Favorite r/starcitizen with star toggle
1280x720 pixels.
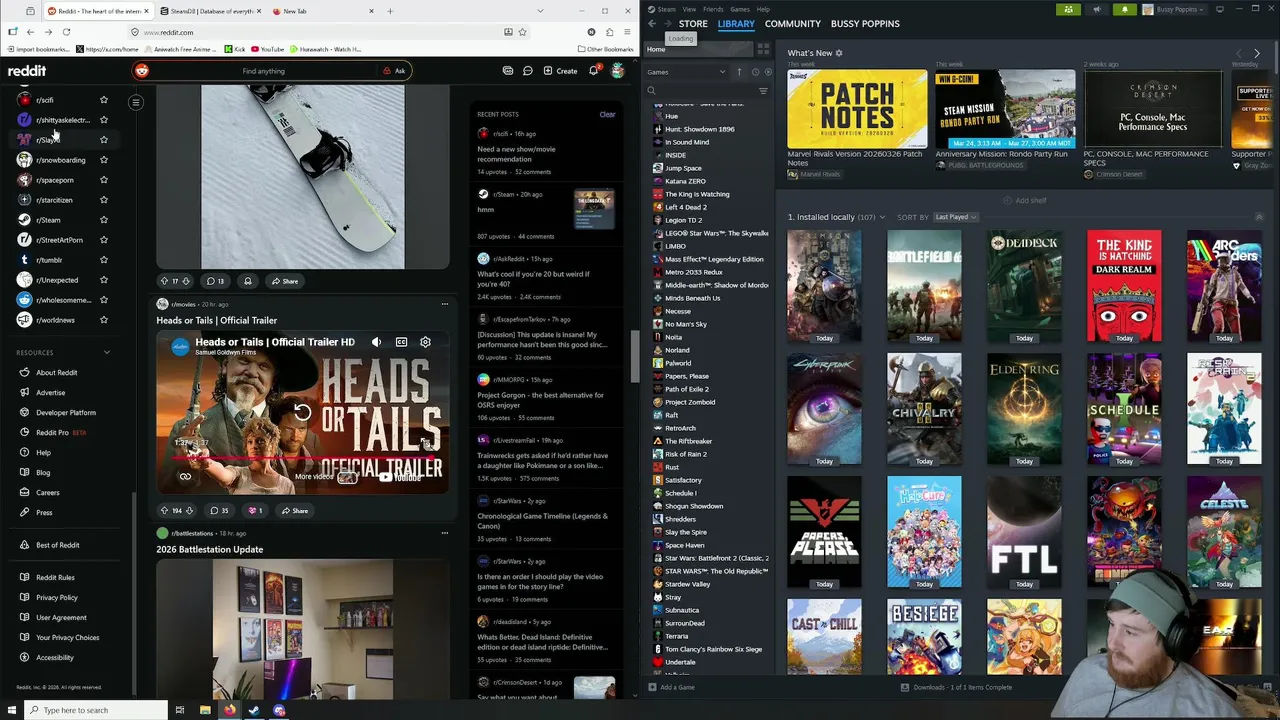click(103, 200)
